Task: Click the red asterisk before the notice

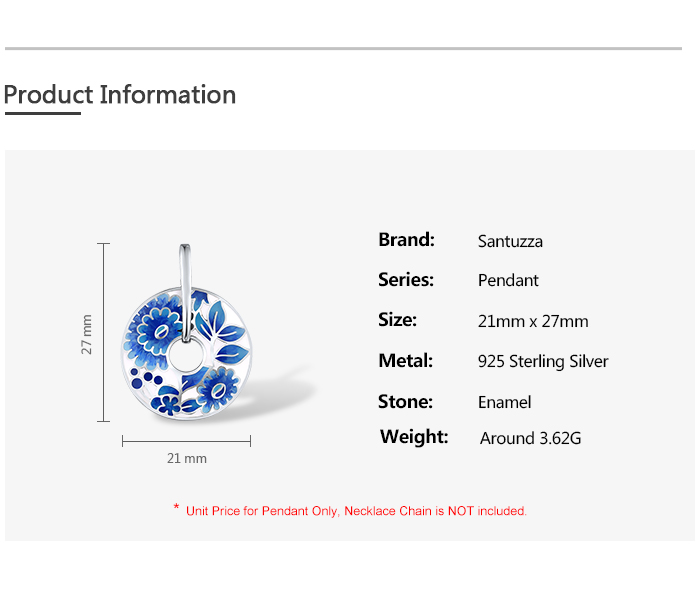Action: (x=176, y=508)
